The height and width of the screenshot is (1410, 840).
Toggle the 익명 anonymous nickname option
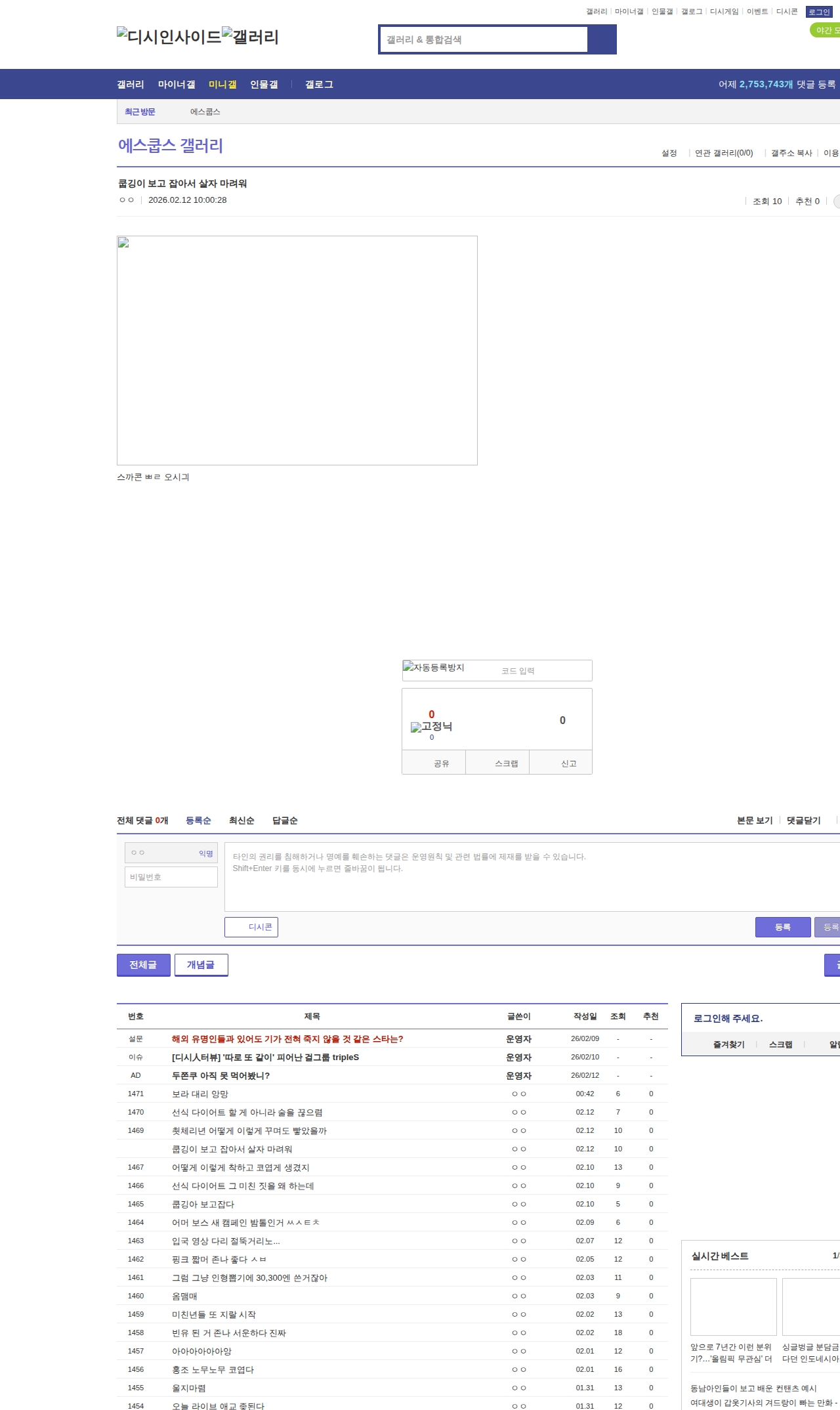pyautogui.click(x=205, y=853)
